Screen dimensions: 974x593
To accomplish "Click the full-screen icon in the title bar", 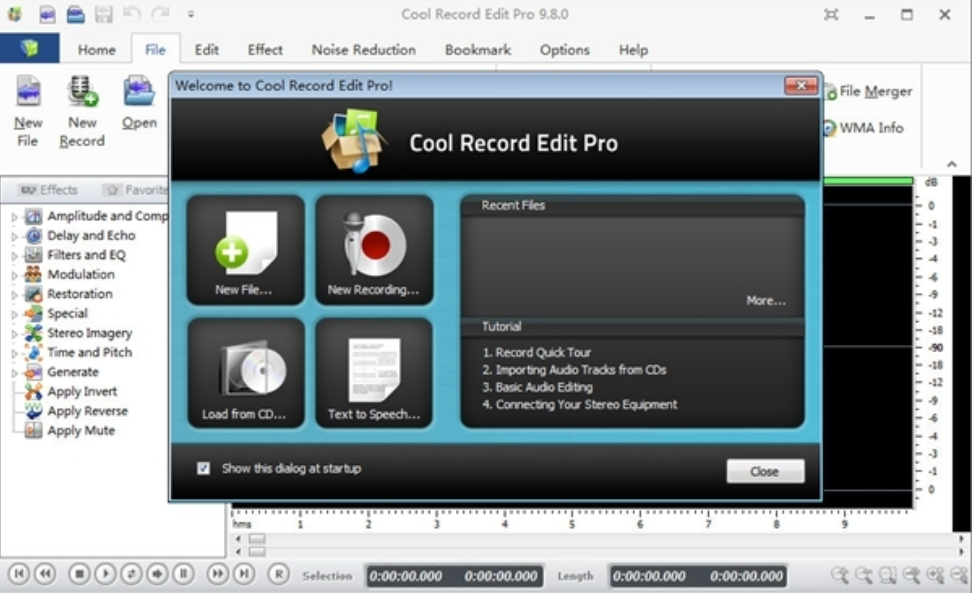I will click(x=831, y=14).
